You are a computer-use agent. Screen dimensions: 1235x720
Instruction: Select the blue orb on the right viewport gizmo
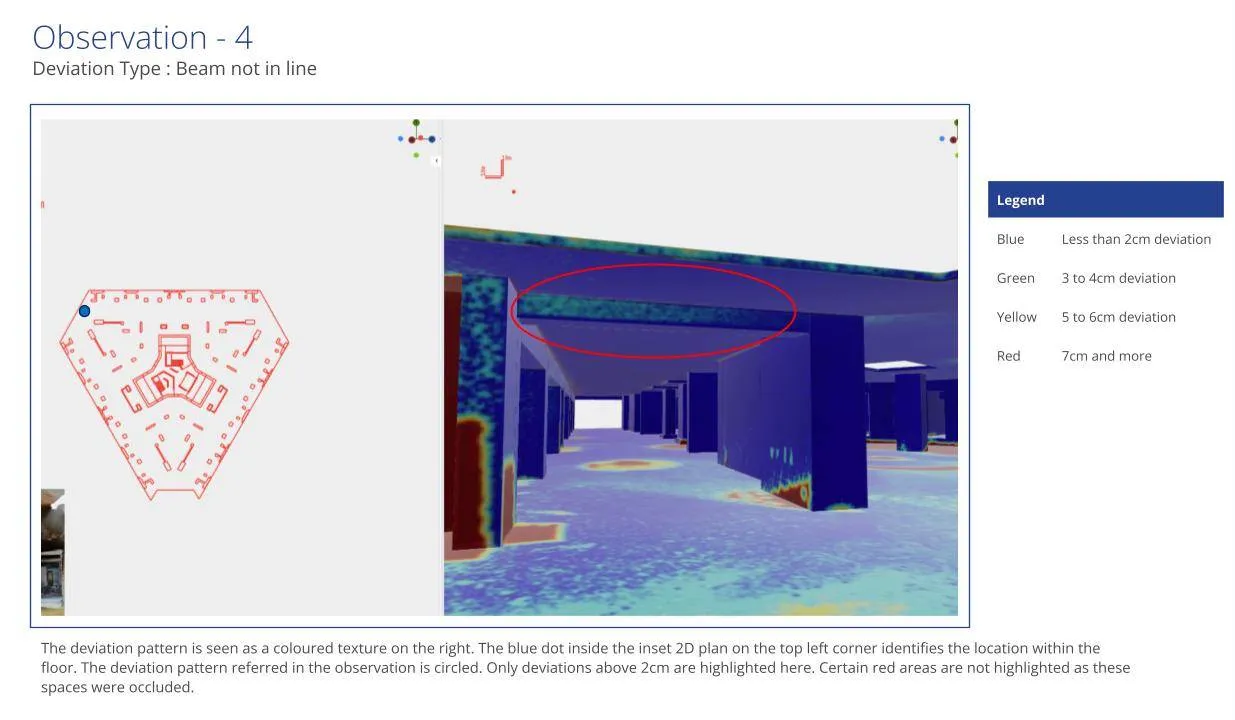coord(942,139)
